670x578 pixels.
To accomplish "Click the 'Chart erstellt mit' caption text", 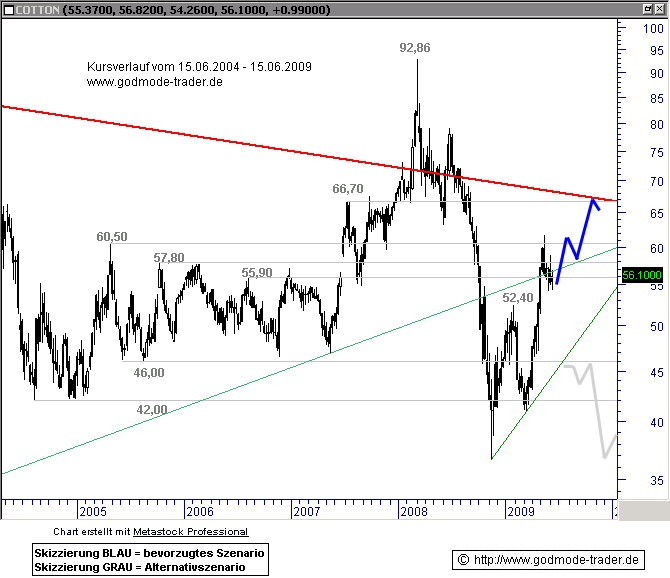I will pos(91,531).
